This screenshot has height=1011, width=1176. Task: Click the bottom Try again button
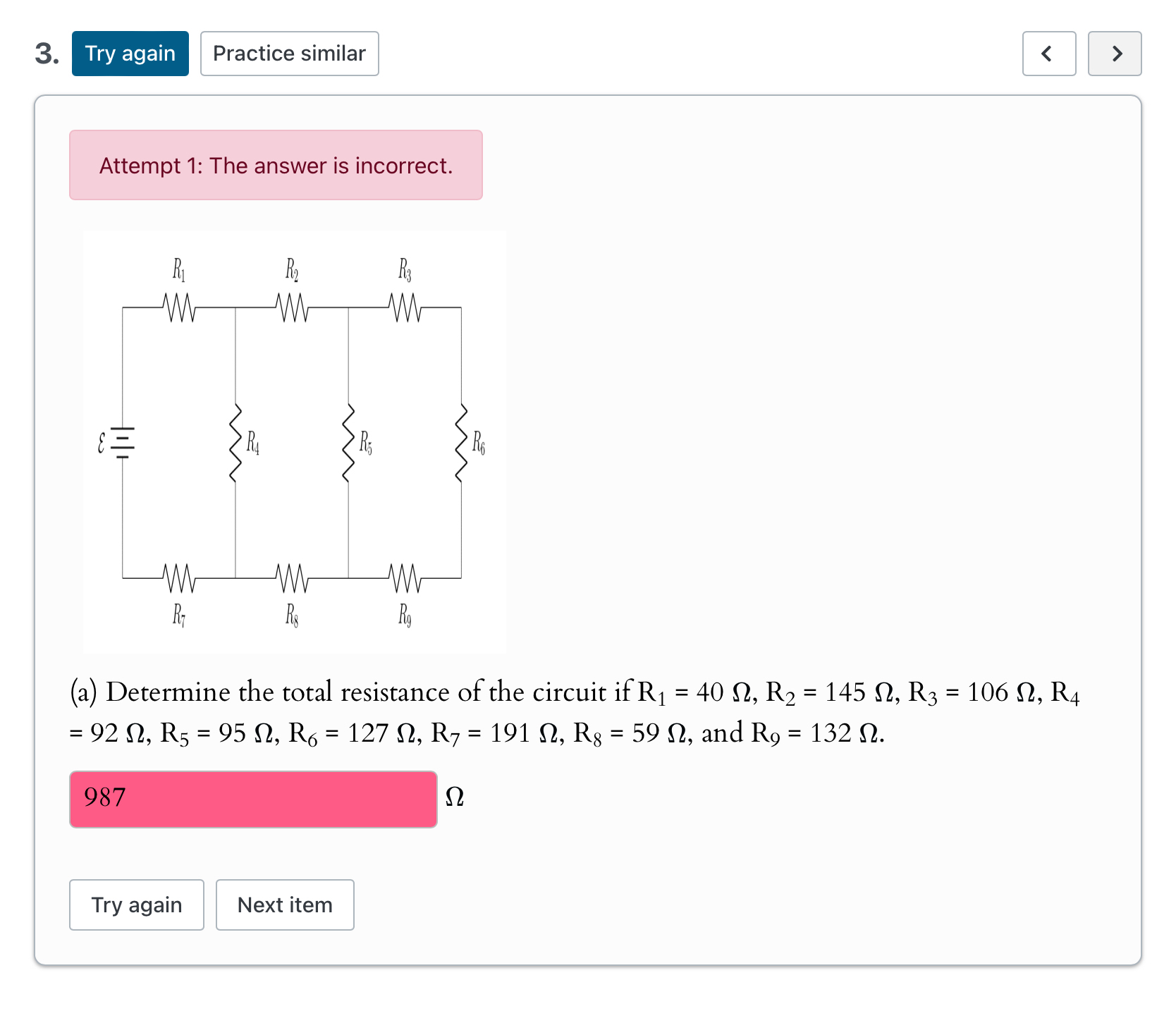(x=136, y=905)
